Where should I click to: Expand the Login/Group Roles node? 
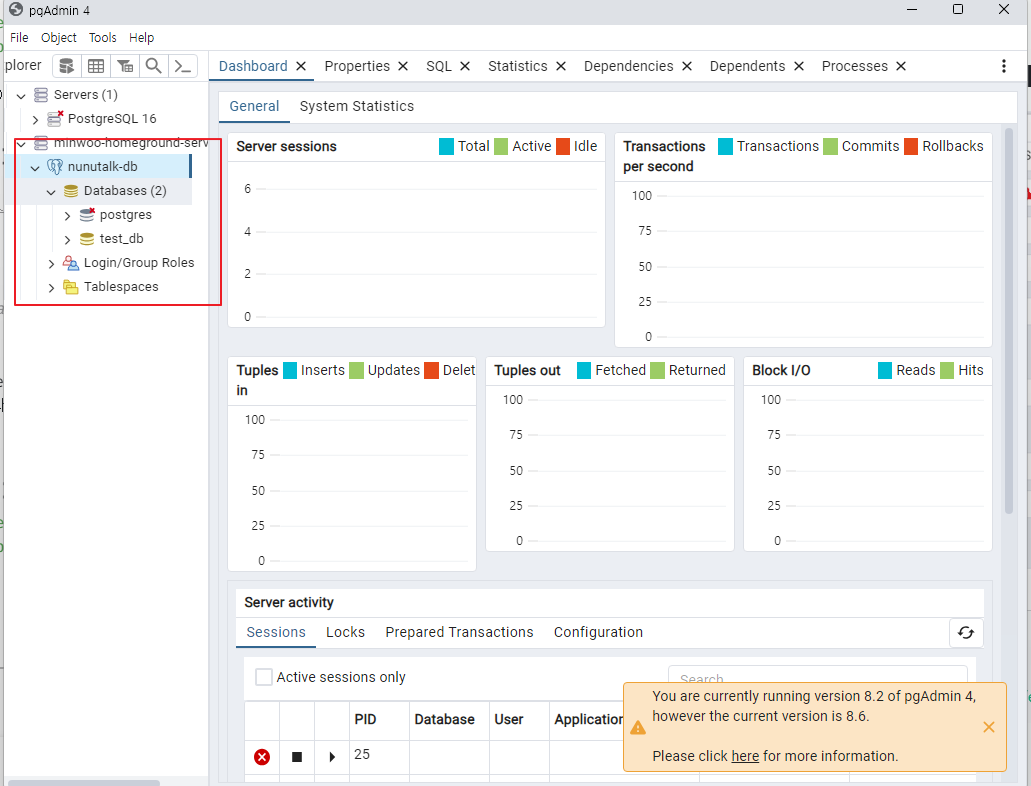click(x=51, y=264)
